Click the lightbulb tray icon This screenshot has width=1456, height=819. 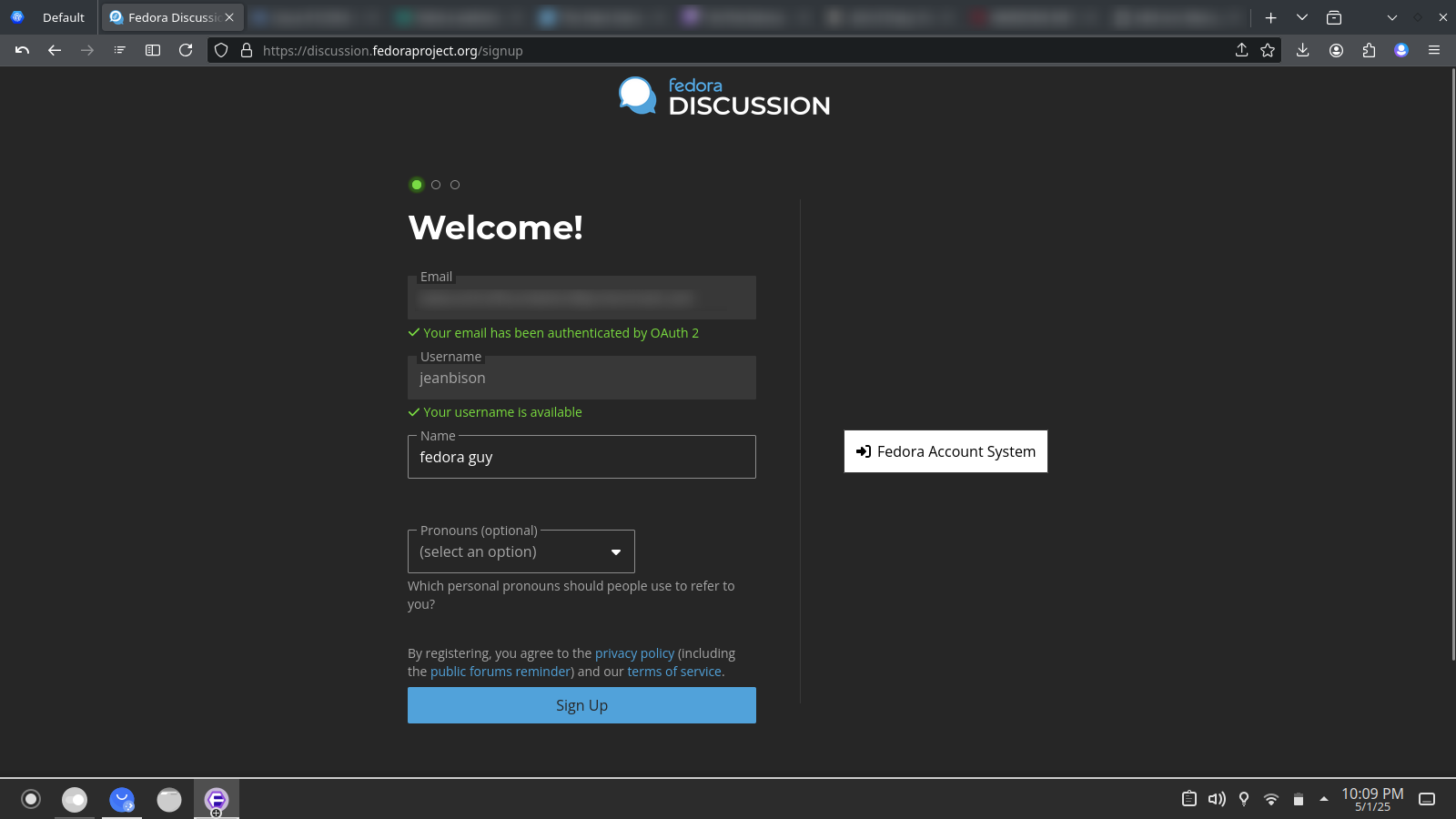point(1244,799)
